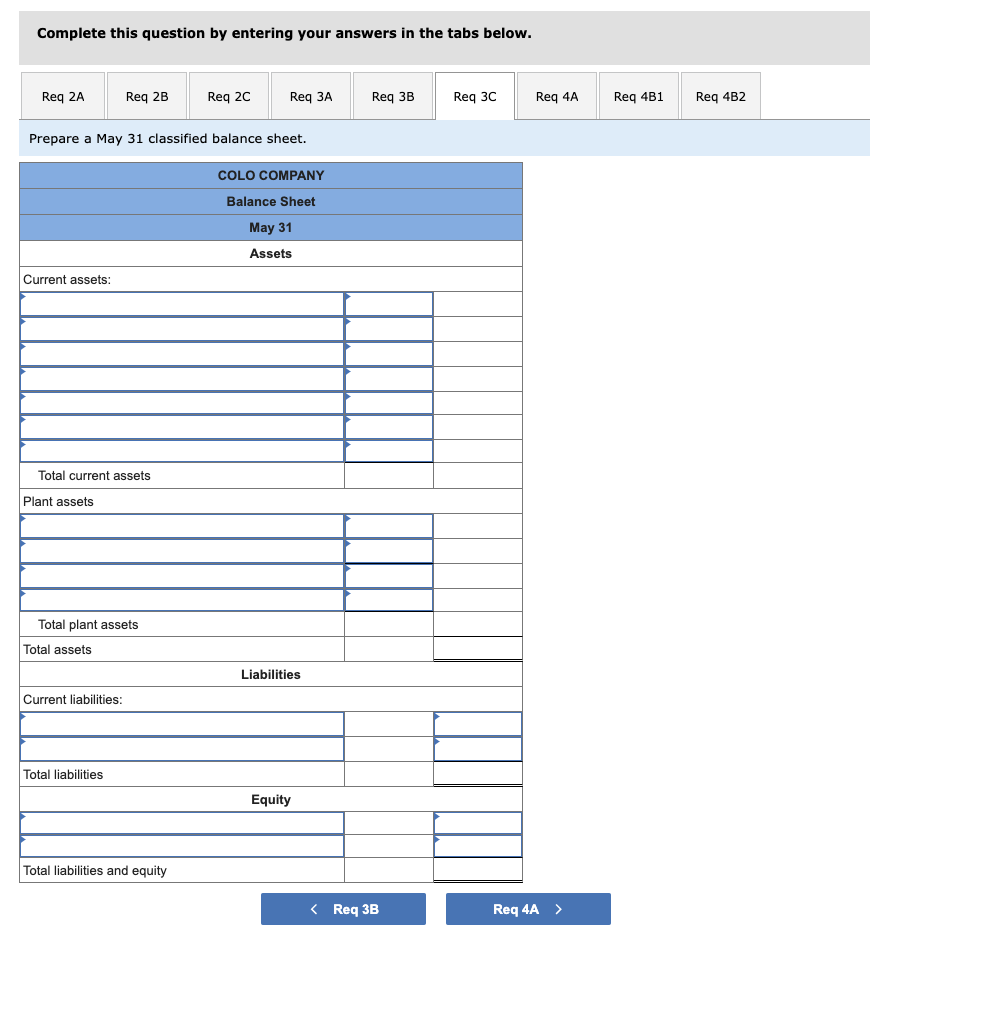994x1036 pixels.
Task: Open the first Current assets account dropdown
Action: (181, 304)
